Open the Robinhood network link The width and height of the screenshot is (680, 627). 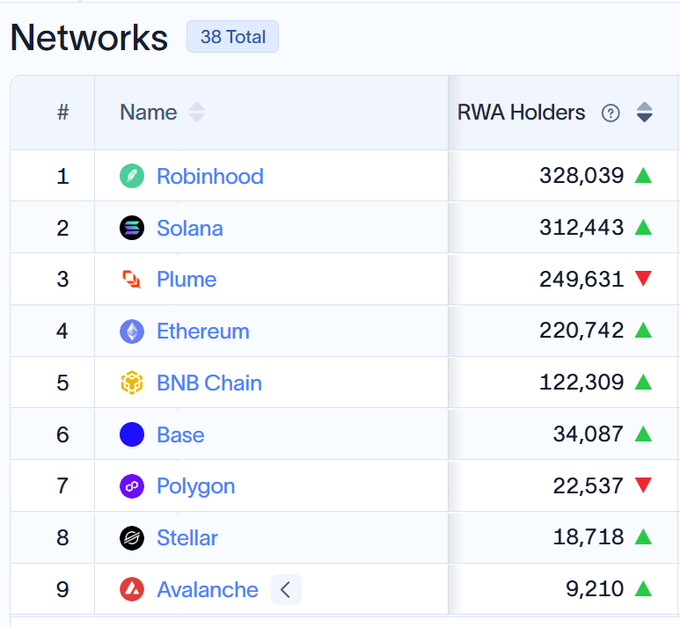pyautogui.click(x=210, y=176)
